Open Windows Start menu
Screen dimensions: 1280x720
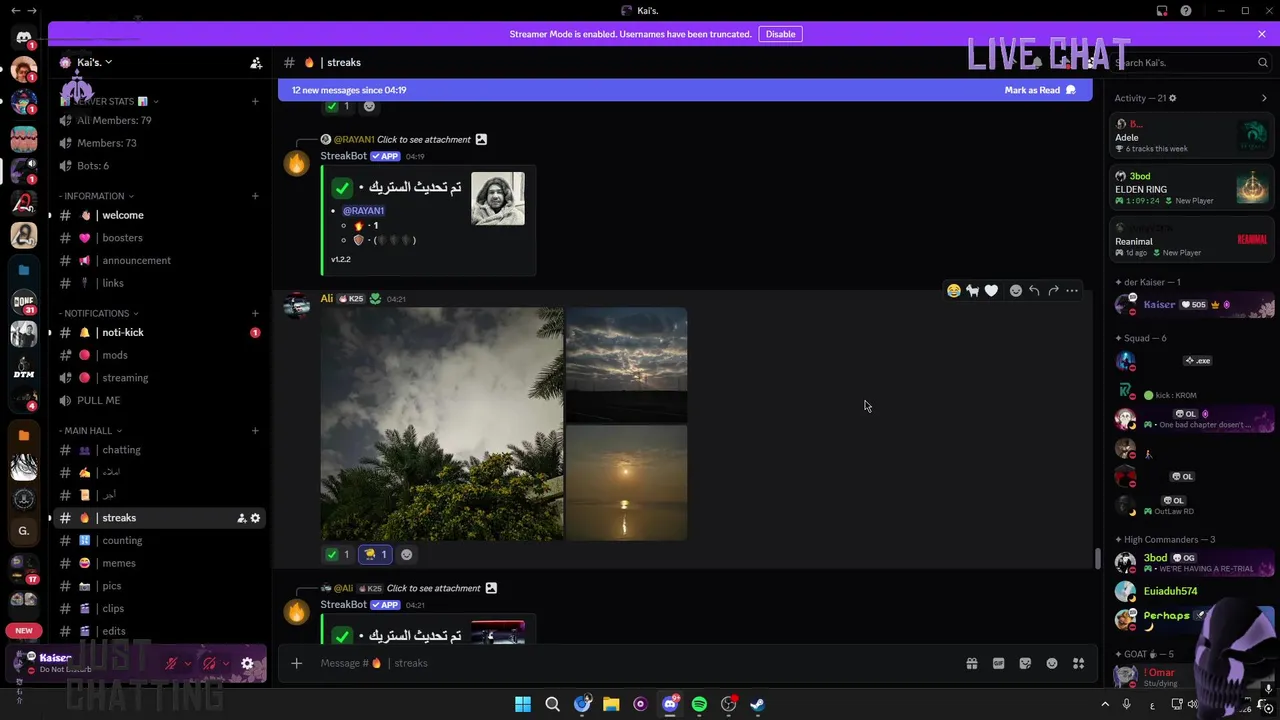point(523,704)
